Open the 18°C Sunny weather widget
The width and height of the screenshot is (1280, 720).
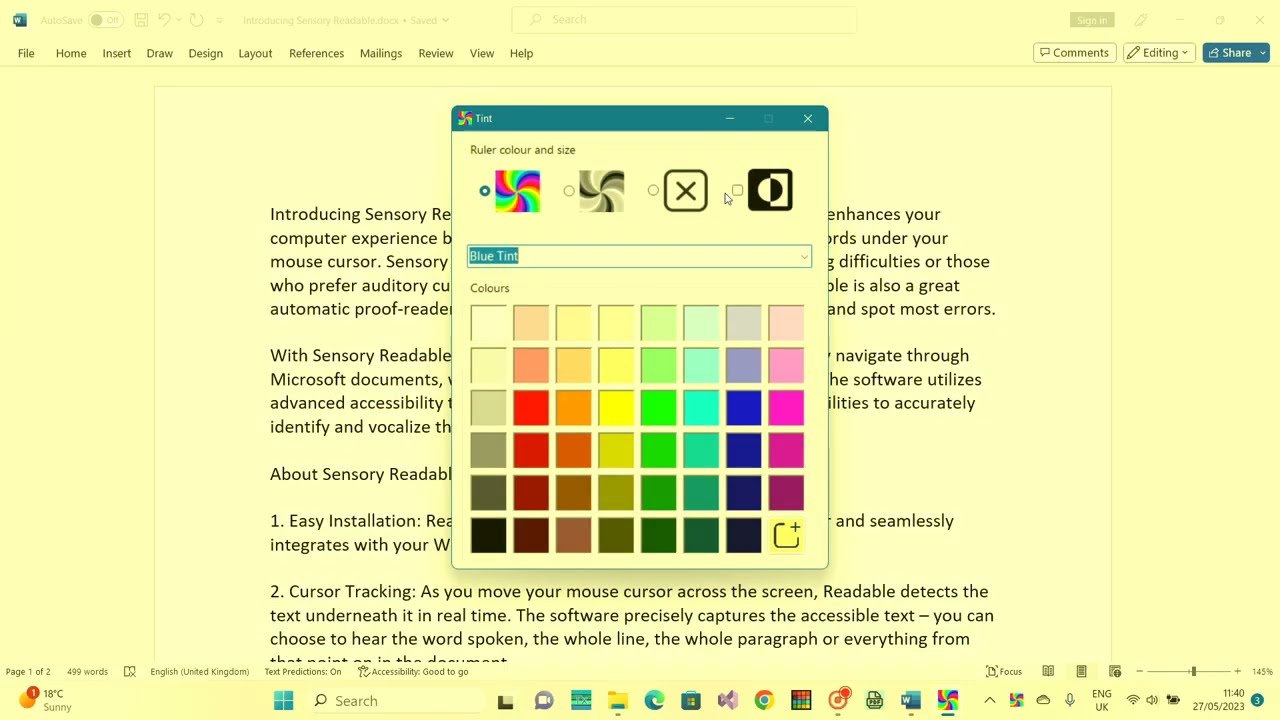click(47, 700)
